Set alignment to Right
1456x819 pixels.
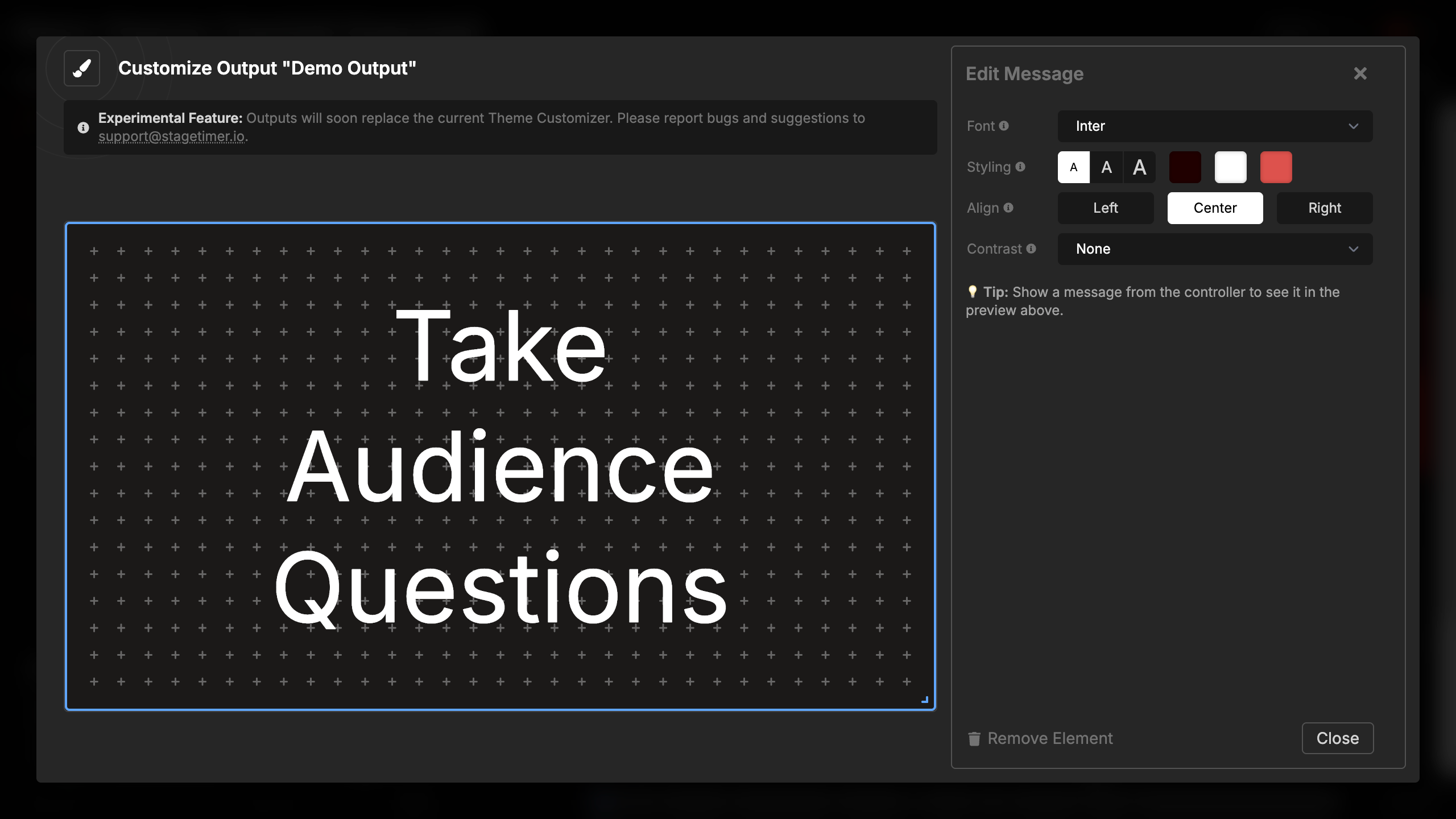(x=1324, y=208)
